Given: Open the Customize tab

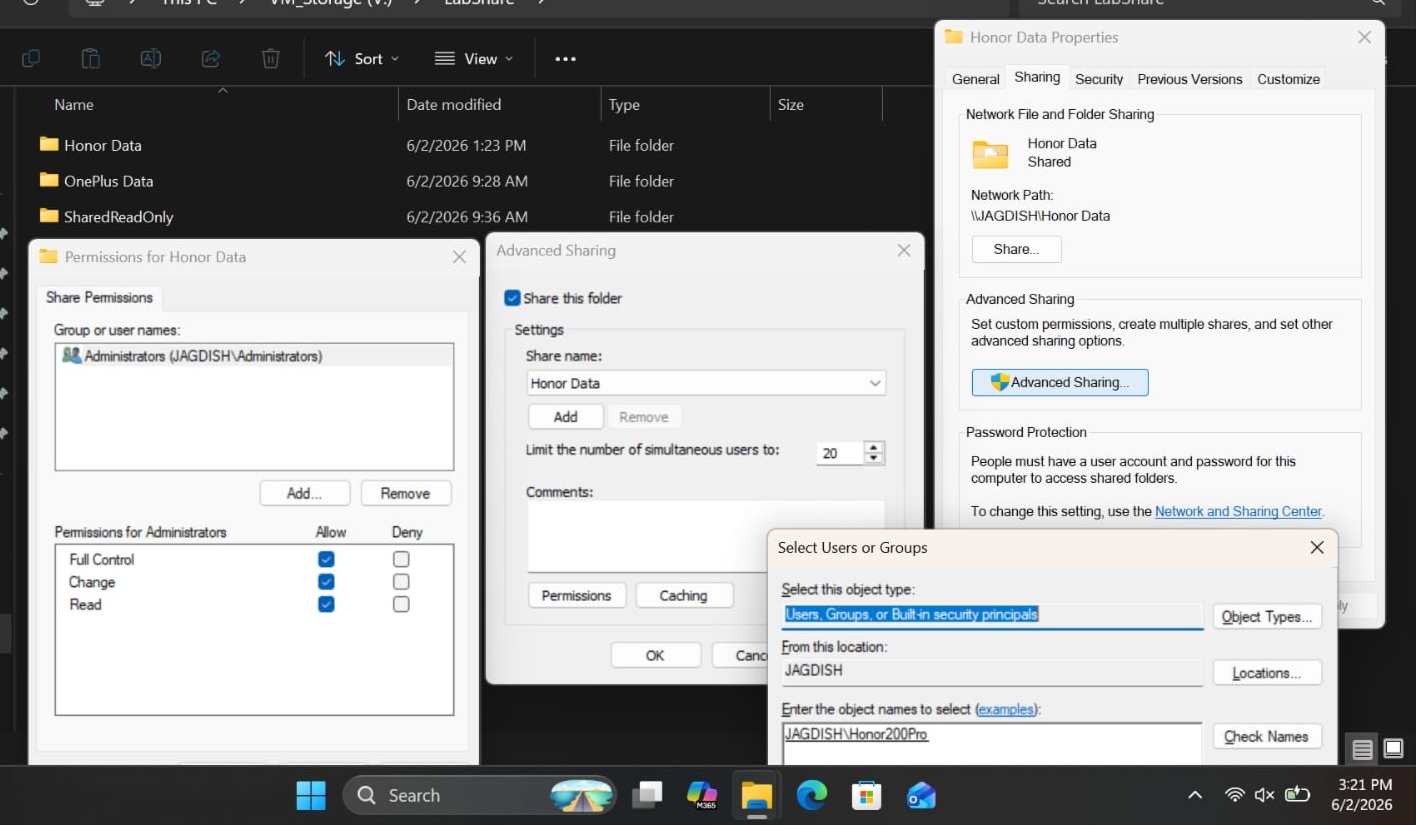Looking at the screenshot, I should [x=1288, y=79].
